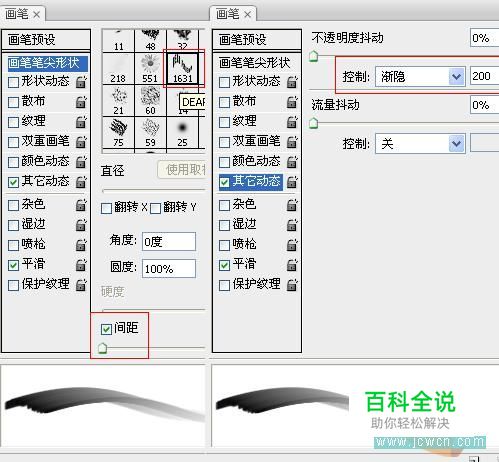Select brush preset thumbnail 551
Viewport: 499px width, 462px height.
click(x=150, y=68)
